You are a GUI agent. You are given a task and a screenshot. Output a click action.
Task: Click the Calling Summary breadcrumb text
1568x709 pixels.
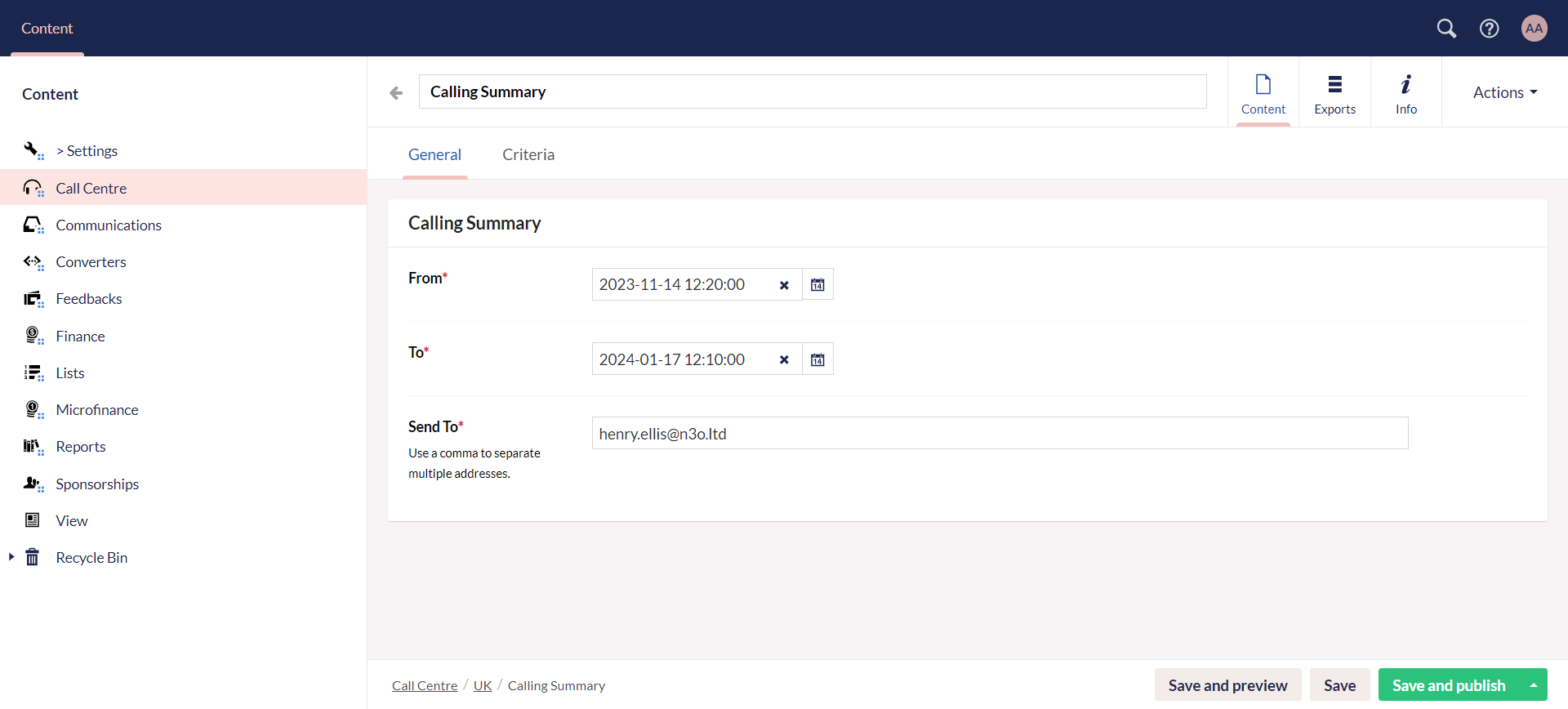click(x=556, y=685)
